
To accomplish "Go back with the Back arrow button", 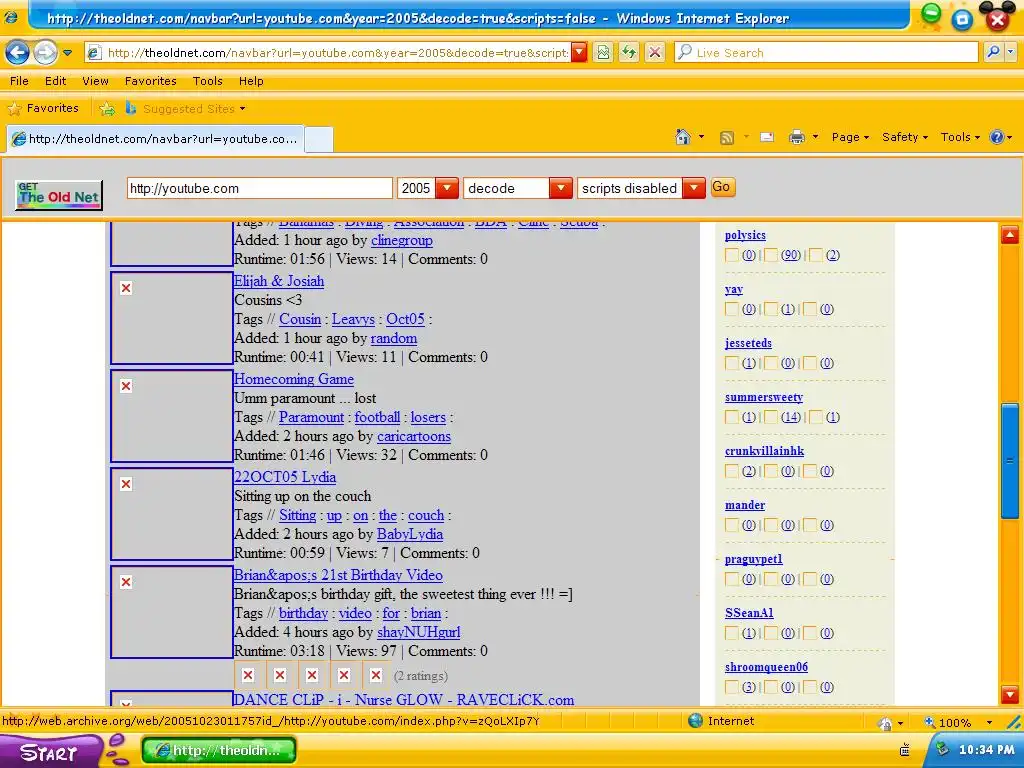I will pyautogui.click(x=17, y=52).
